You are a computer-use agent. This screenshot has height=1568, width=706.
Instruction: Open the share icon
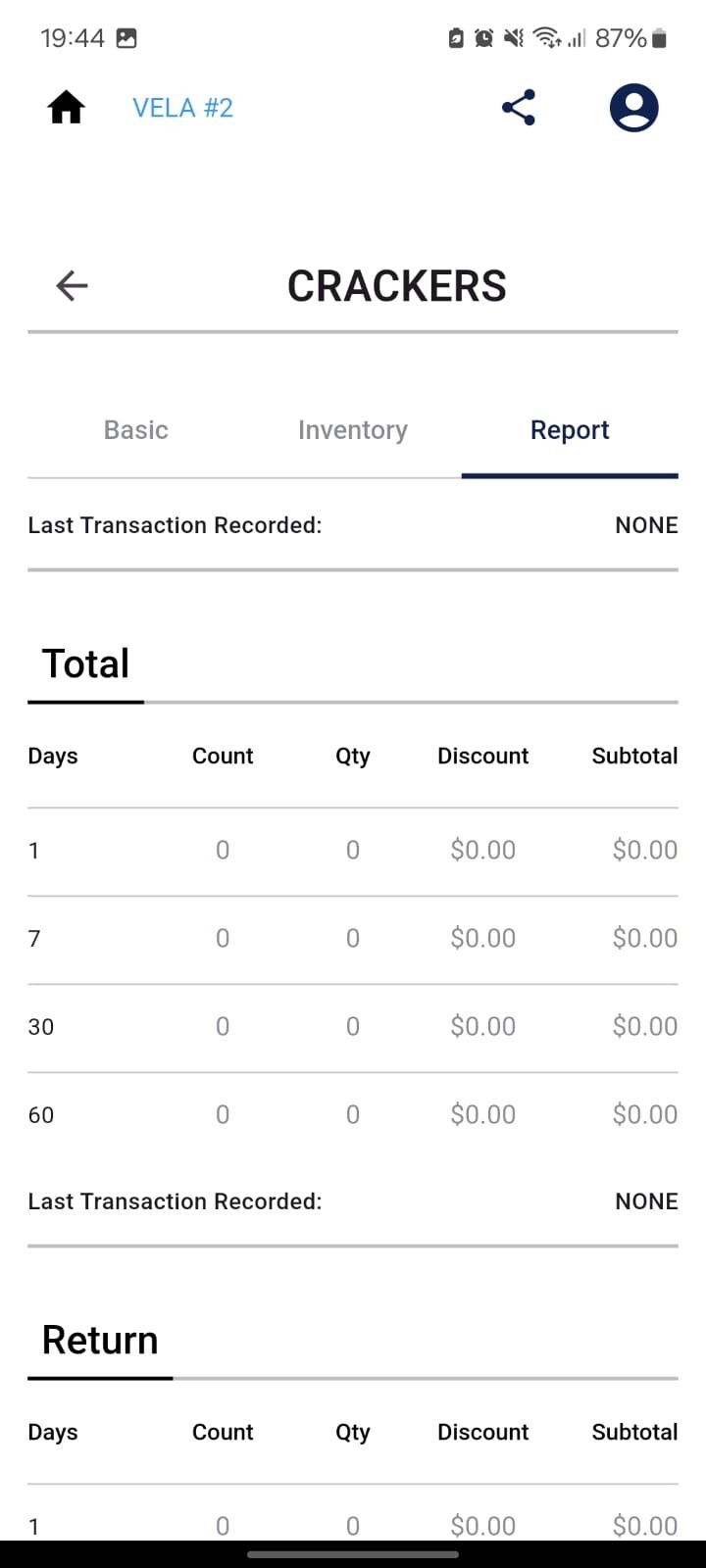519,108
